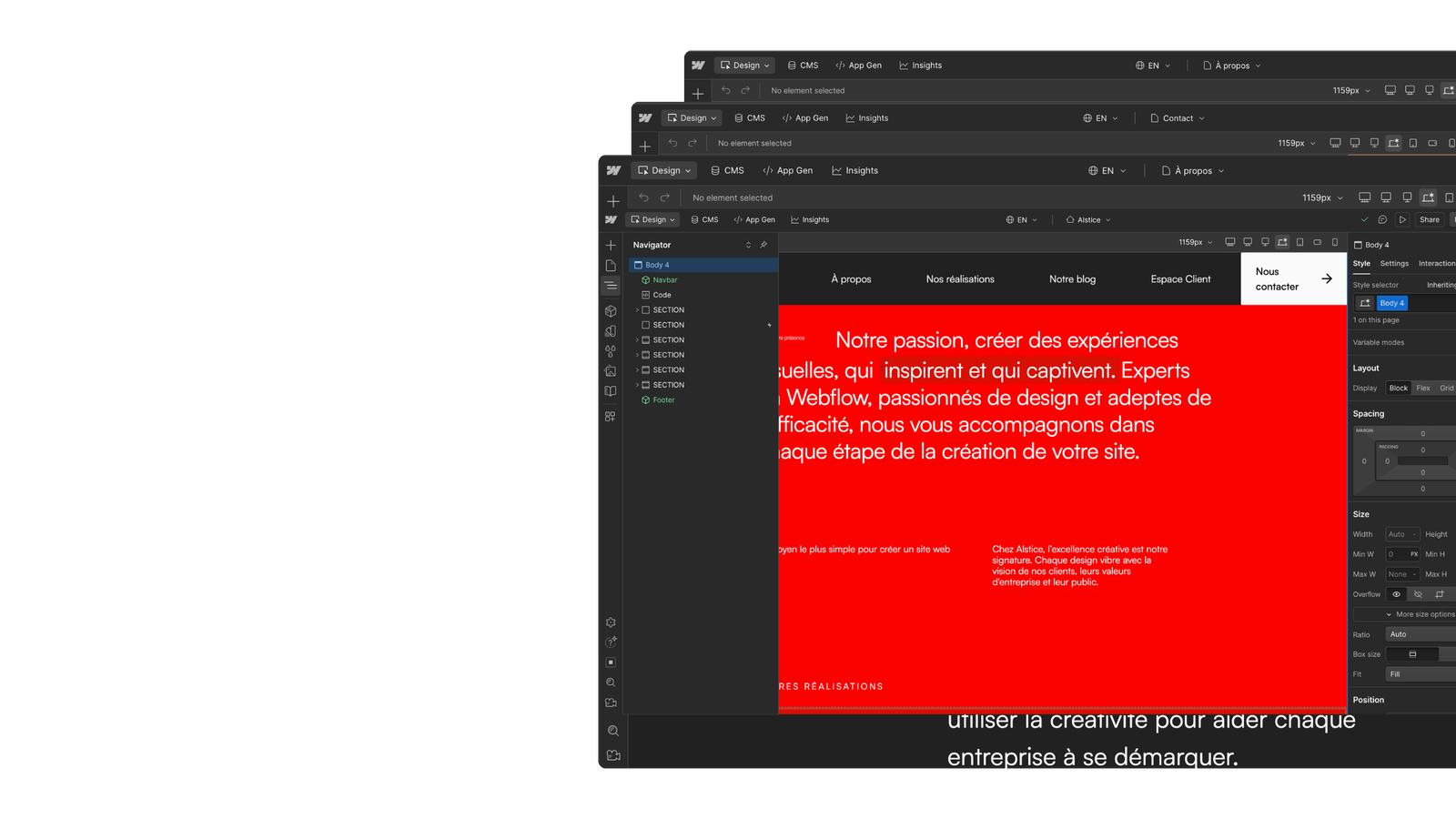Click the Undo arrow in the Contact-page window
The width and height of the screenshot is (1456, 819).
[x=672, y=143]
